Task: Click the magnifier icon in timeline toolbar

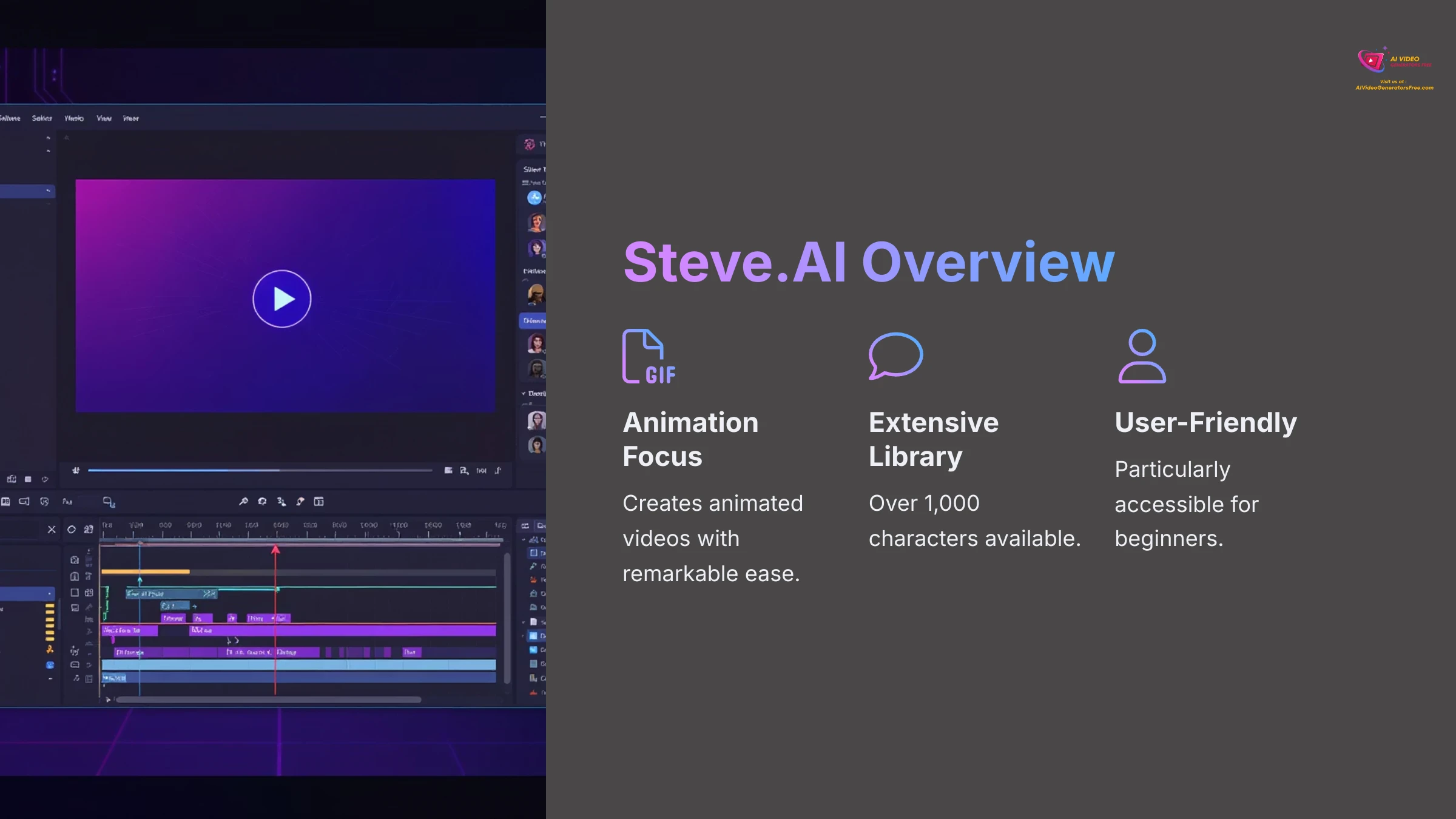Action: [x=243, y=501]
